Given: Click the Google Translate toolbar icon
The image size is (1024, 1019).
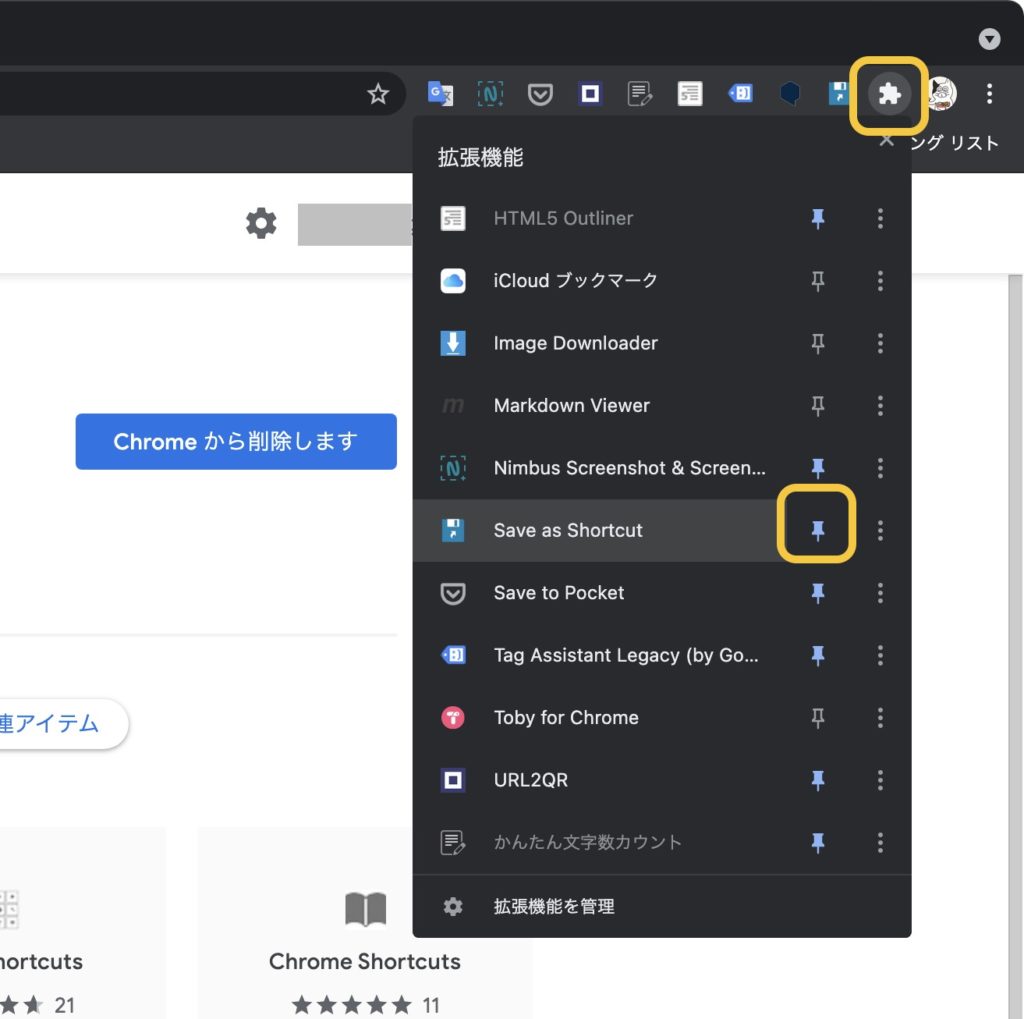Looking at the screenshot, I should 440,93.
